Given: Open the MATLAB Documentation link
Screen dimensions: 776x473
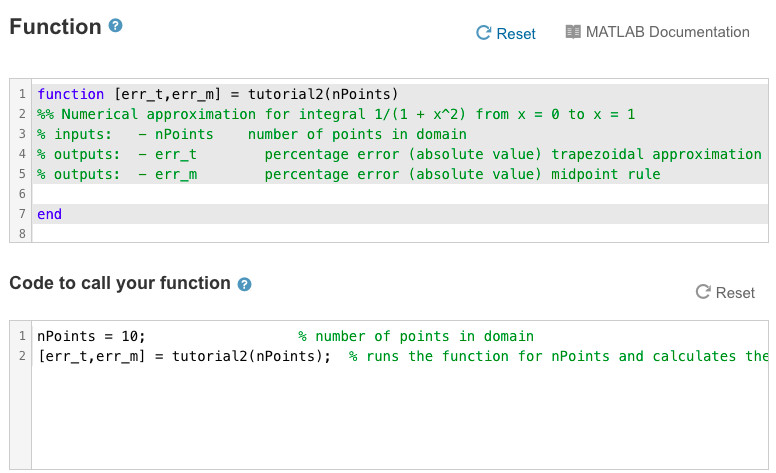Looking at the screenshot, I should pyautogui.click(x=658, y=32).
